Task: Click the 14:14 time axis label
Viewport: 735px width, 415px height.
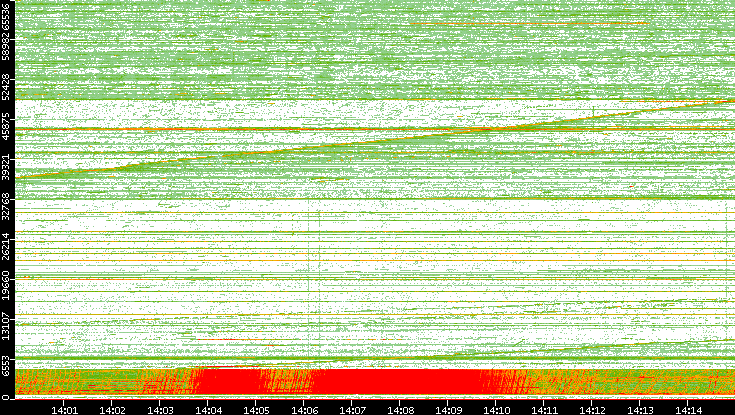Action: [688, 410]
